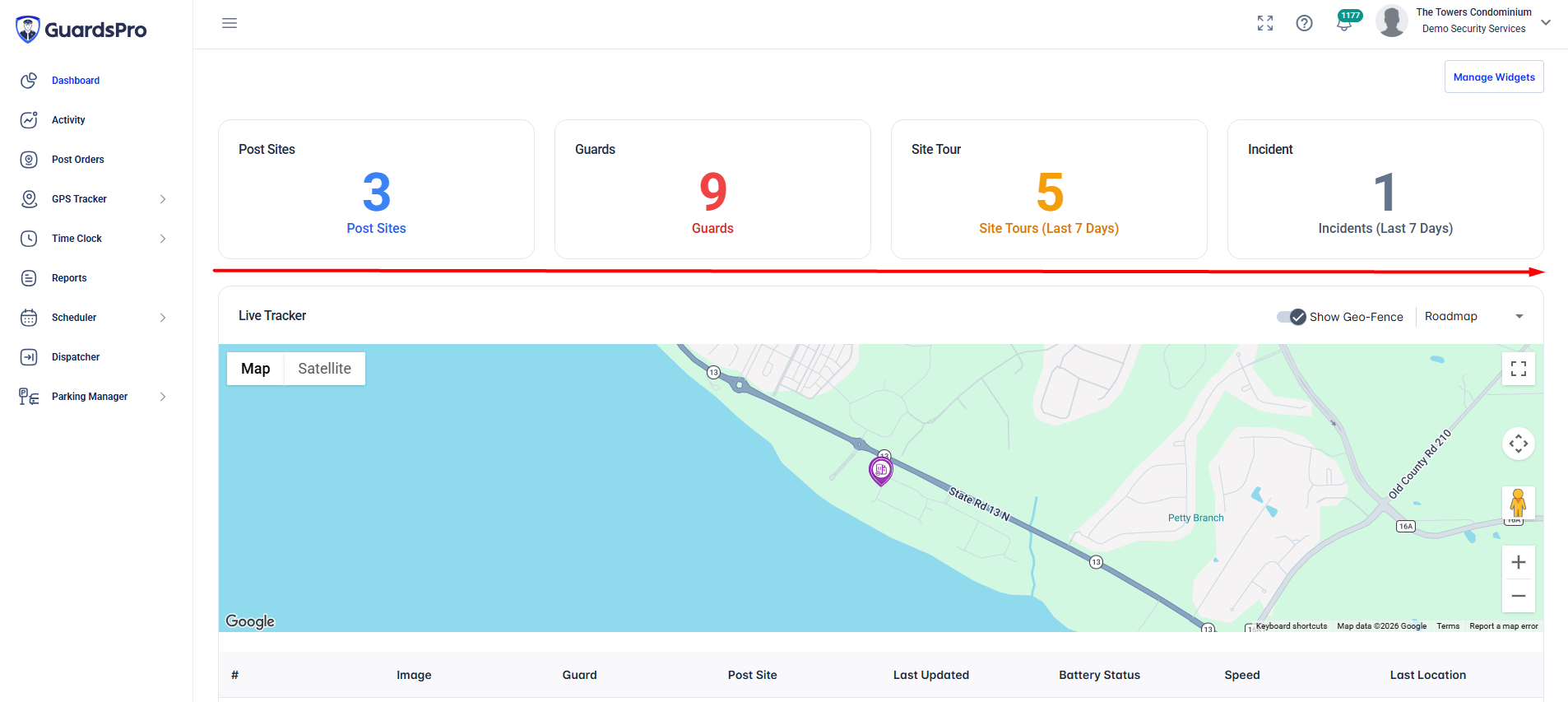Click Report a map error link
1568x702 pixels.
coord(1504,626)
